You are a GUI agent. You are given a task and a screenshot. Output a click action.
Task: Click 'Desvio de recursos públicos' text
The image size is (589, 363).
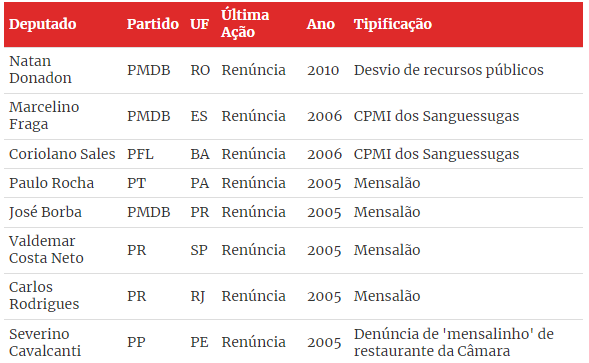(x=449, y=70)
